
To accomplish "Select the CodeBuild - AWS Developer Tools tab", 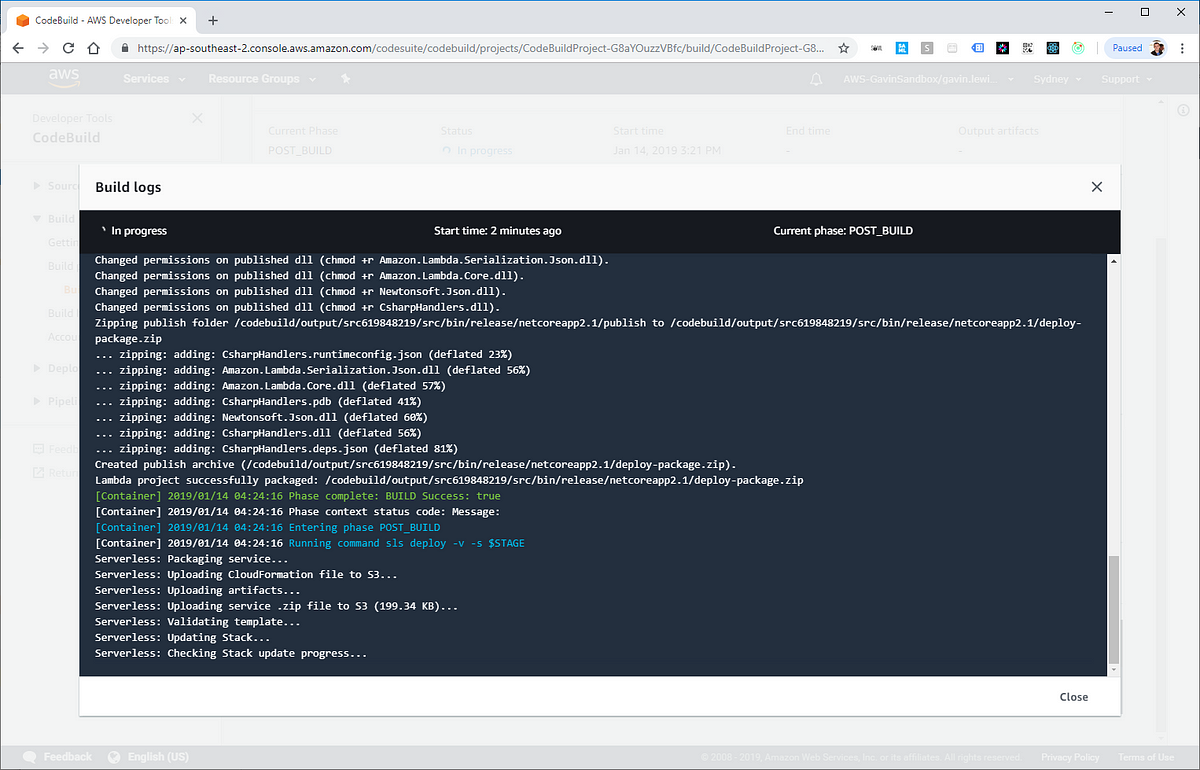I will tap(100, 20).
